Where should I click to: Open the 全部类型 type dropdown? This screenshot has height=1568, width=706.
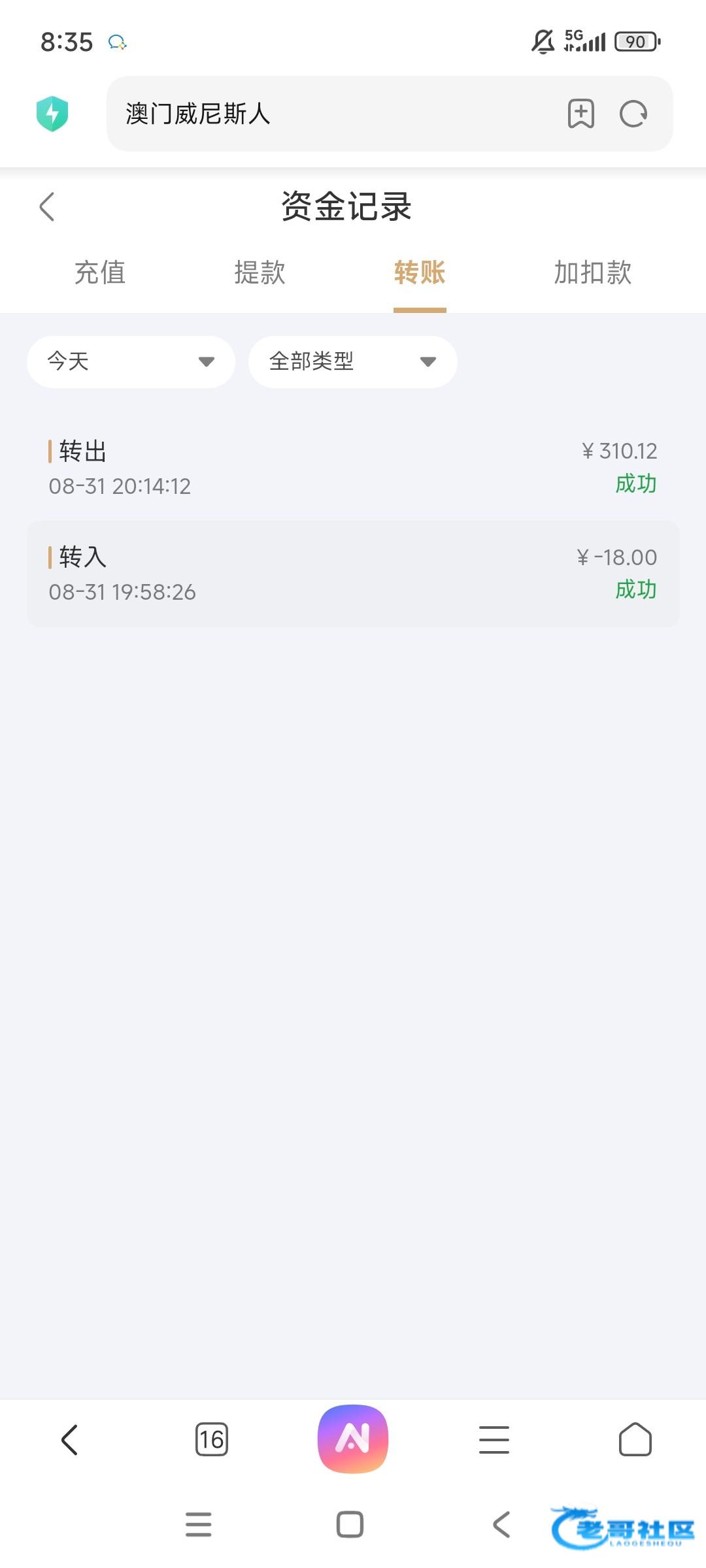pos(352,361)
